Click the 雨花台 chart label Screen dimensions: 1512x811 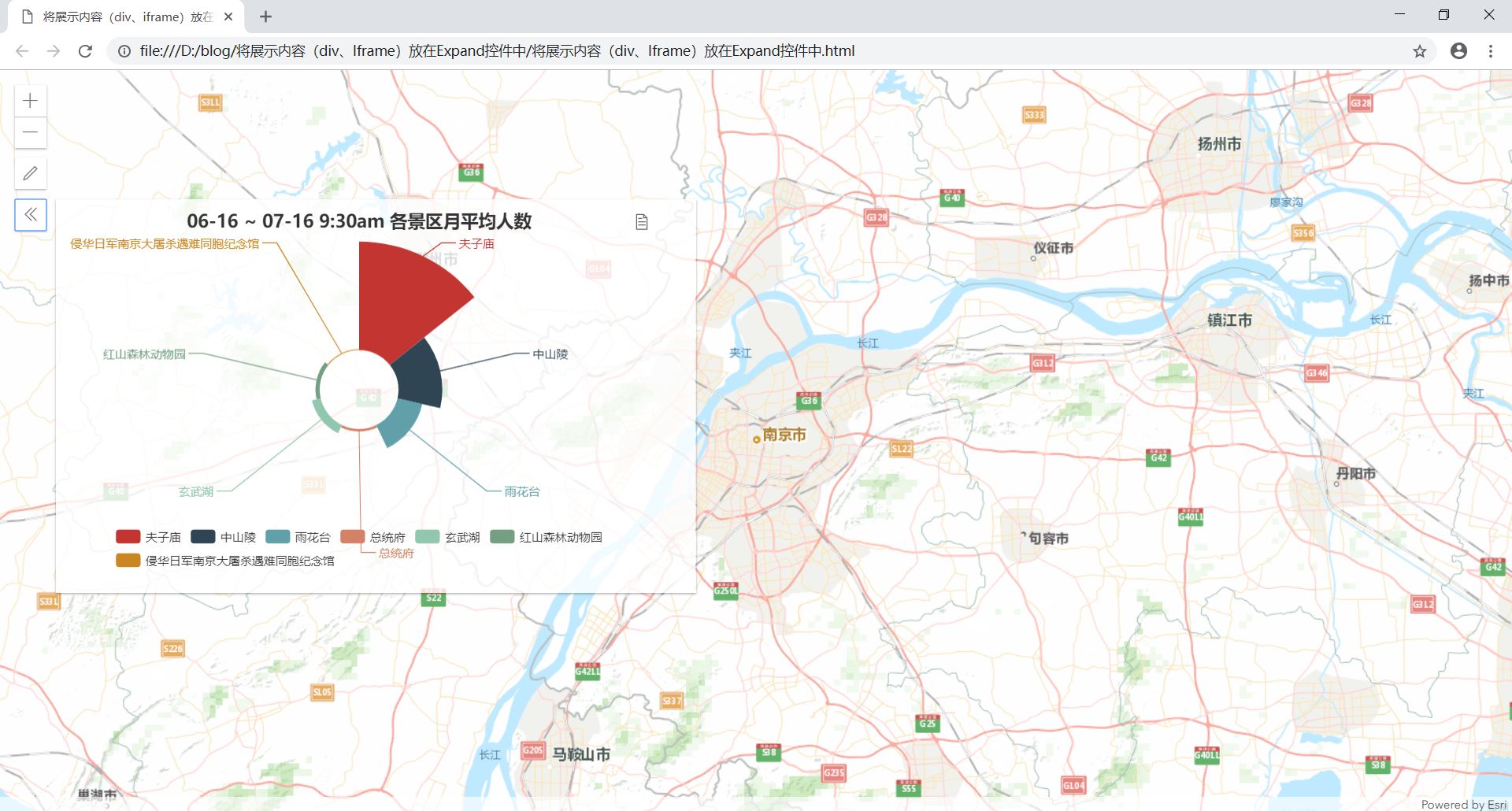[x=522, y=492]
